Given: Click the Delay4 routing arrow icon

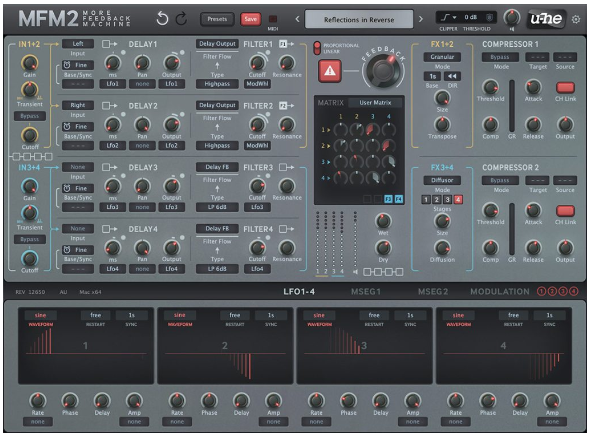Looking at the screenshot, I should click(x=109, y=229).
